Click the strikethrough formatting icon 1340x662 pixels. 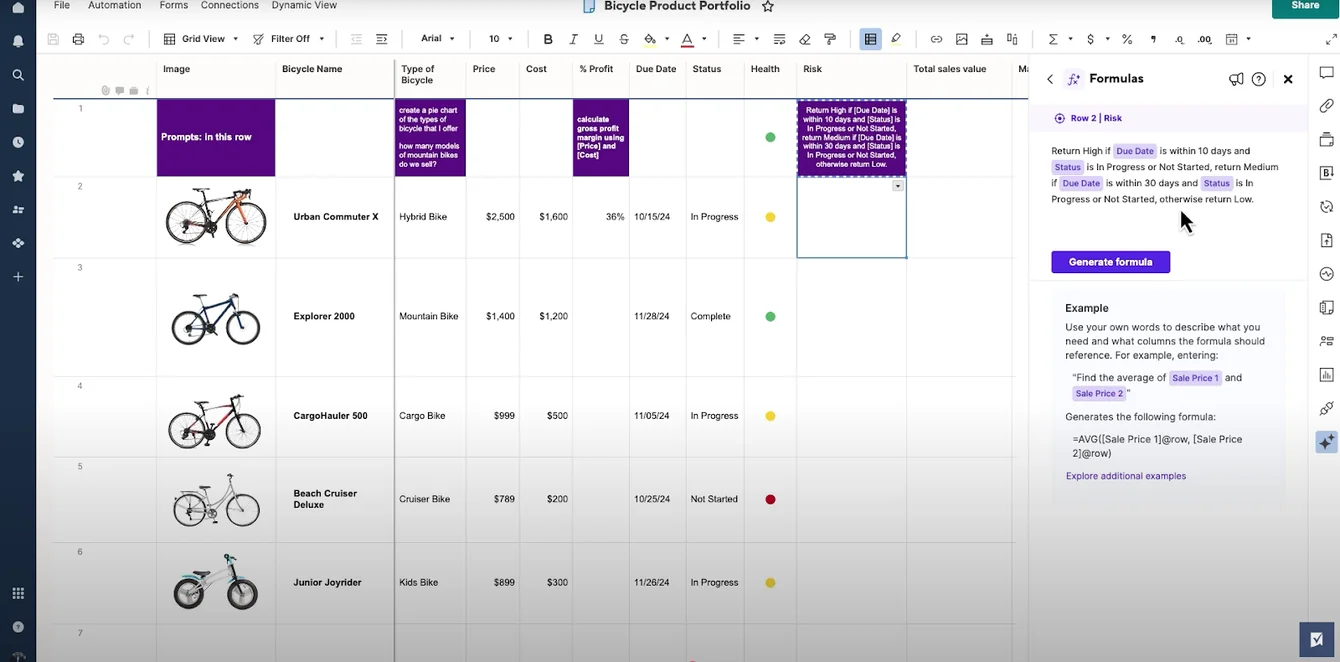pyautogui.click(x=624, y=39)
